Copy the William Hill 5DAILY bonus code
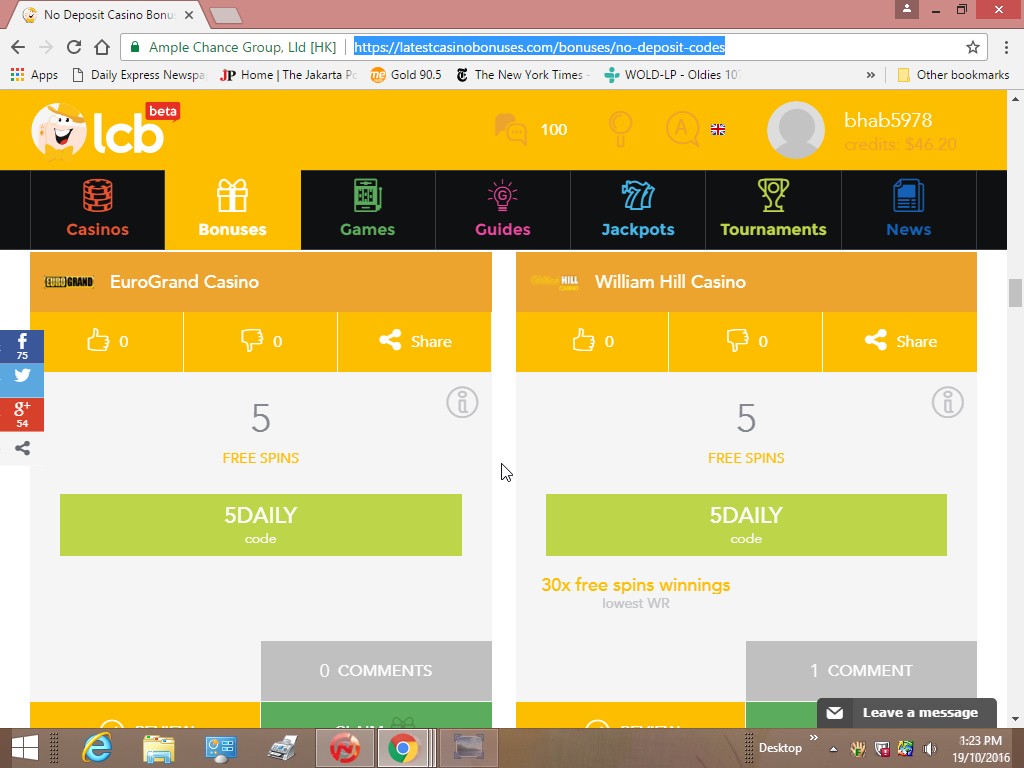 click(746, 525)
